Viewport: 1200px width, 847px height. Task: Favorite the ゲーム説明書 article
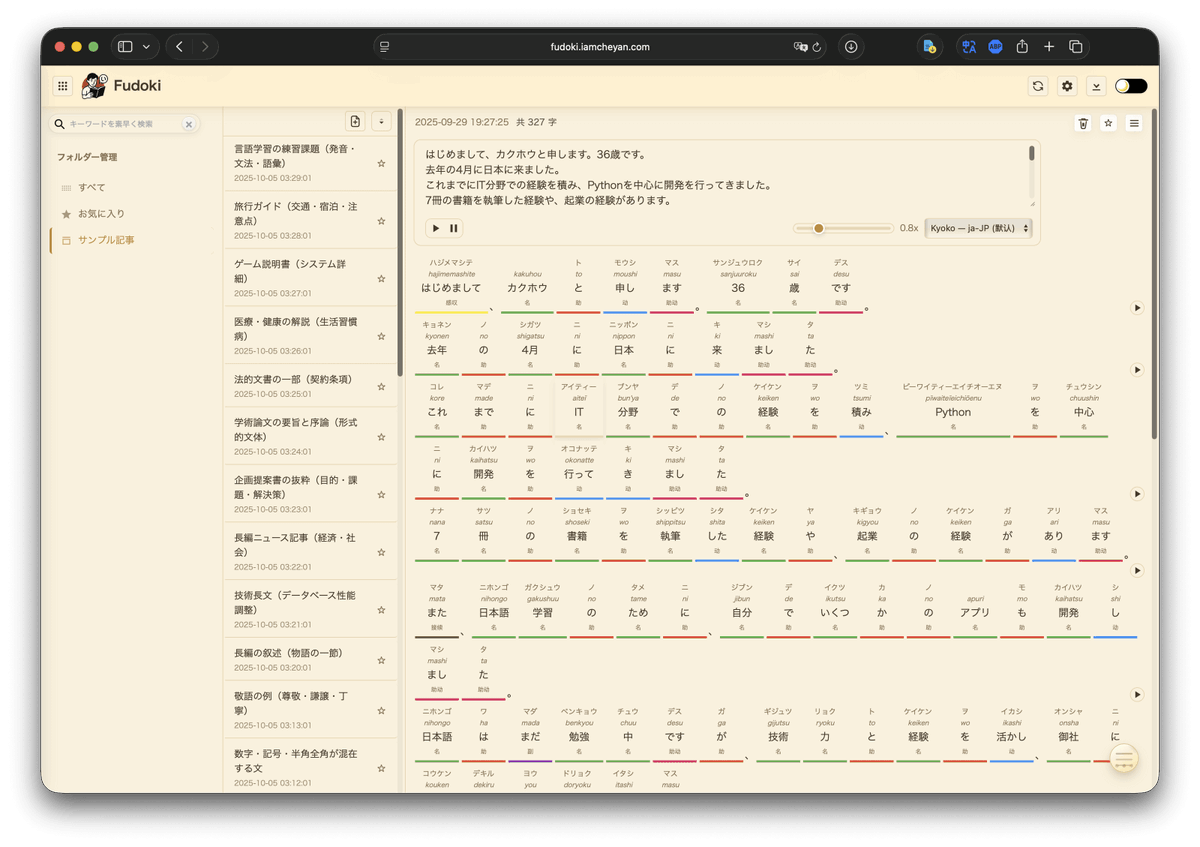tap(381, 279)
